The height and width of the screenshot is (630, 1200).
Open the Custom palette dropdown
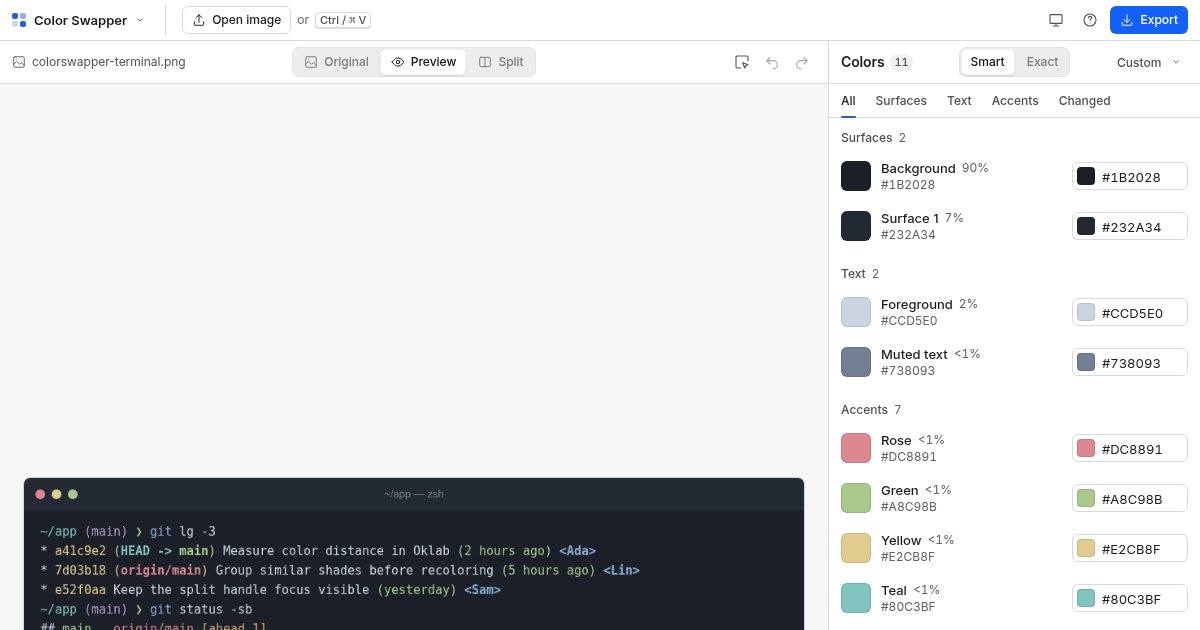pos(1148,62)
